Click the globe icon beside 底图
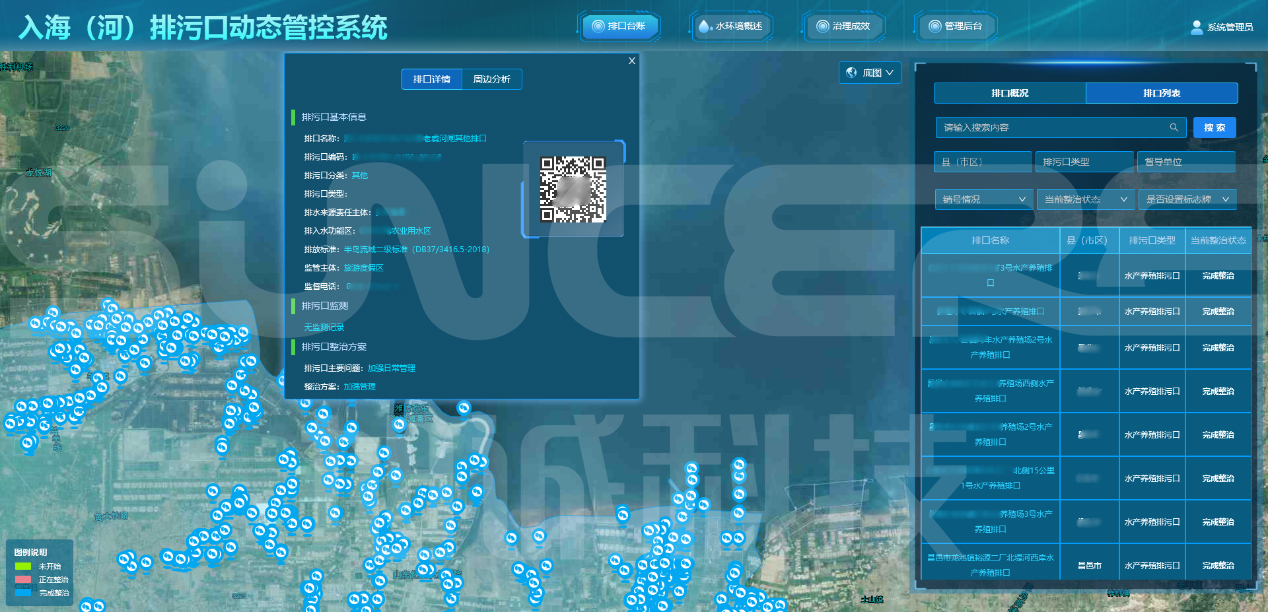This screenshot has width=1268, height=612. pos(852,73)
